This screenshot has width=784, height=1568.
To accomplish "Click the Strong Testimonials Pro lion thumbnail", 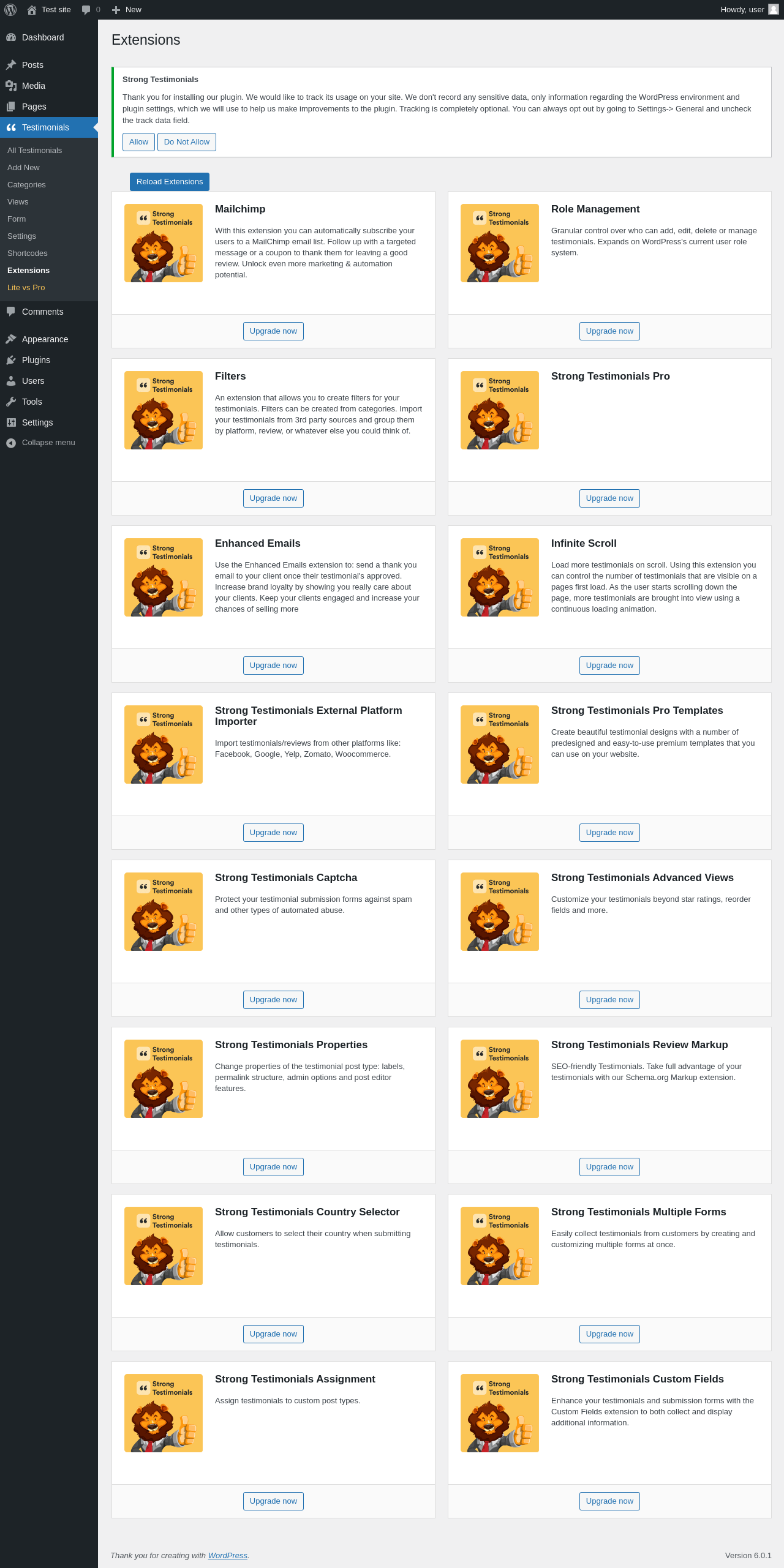I will point(500,410).
